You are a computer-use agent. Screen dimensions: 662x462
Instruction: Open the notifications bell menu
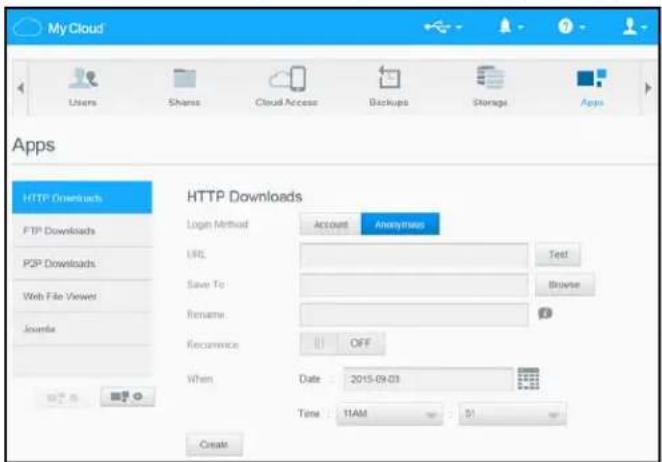point(511,27)
